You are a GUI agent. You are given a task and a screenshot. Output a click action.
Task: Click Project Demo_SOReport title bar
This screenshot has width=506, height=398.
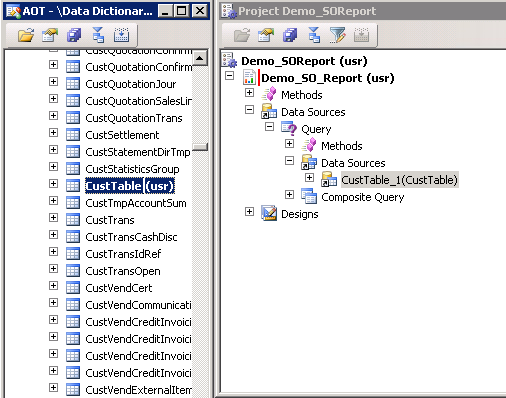[x=363, y=11]
